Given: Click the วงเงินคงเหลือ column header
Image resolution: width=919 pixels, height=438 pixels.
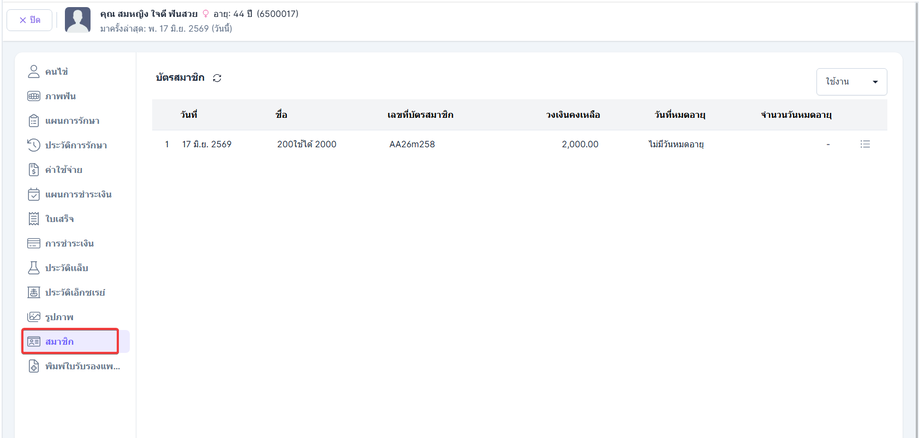Looking at the screenshot, I should (x=573, y=115).
